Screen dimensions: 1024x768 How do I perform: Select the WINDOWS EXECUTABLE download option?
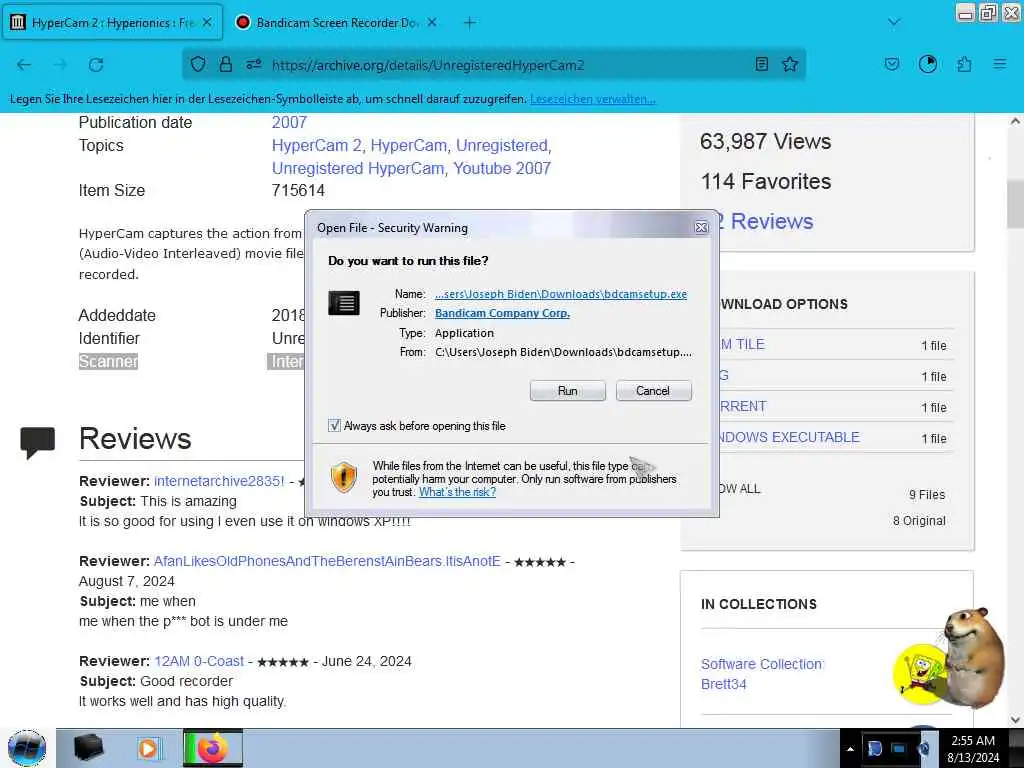click(x=789, y=437)
